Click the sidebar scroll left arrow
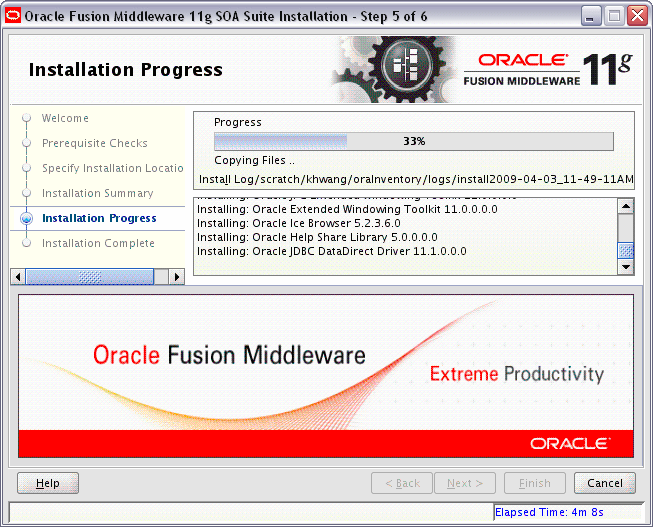 pos(18,277)
